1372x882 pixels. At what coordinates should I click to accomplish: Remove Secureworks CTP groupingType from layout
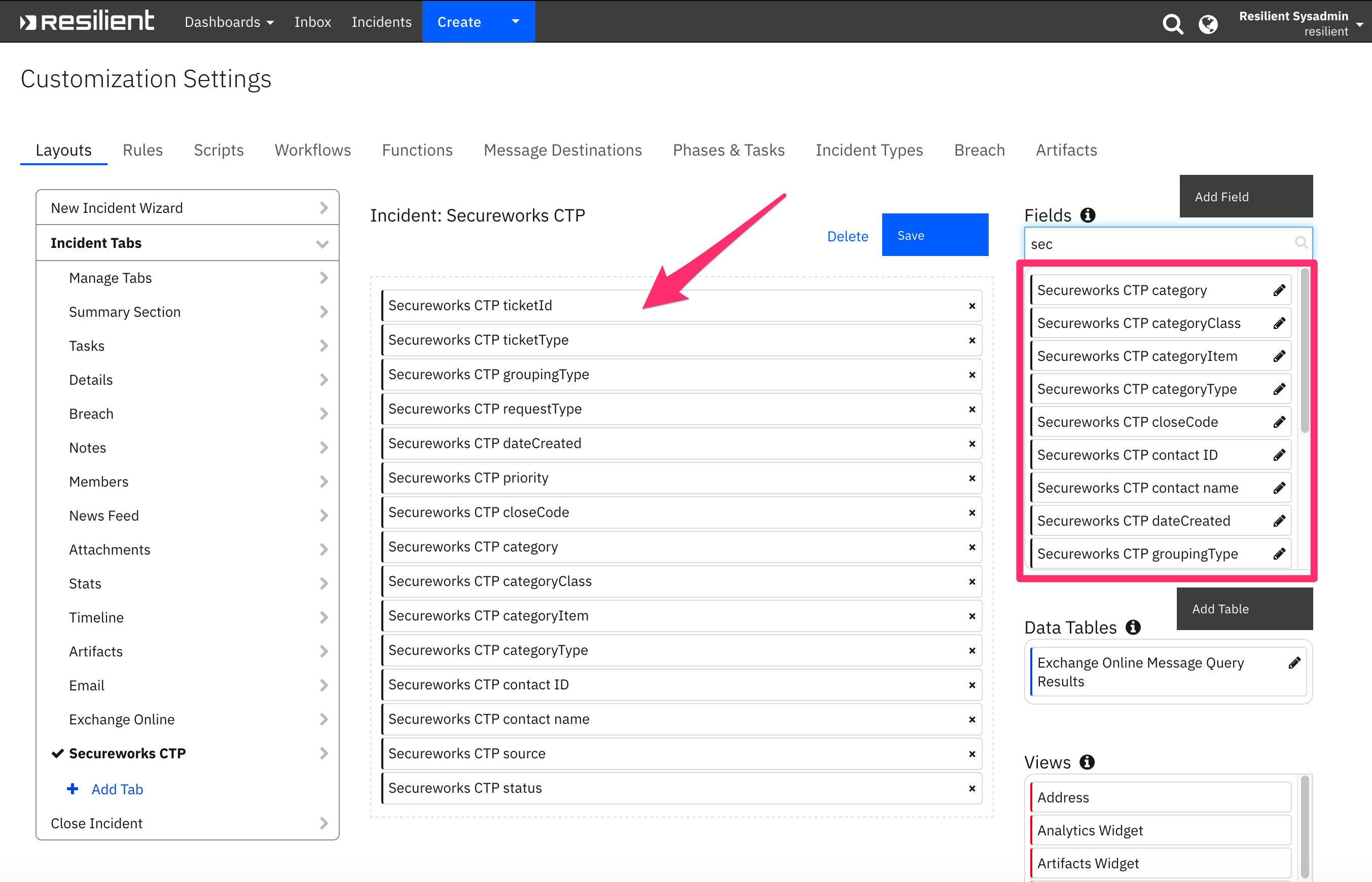(972, 375)
